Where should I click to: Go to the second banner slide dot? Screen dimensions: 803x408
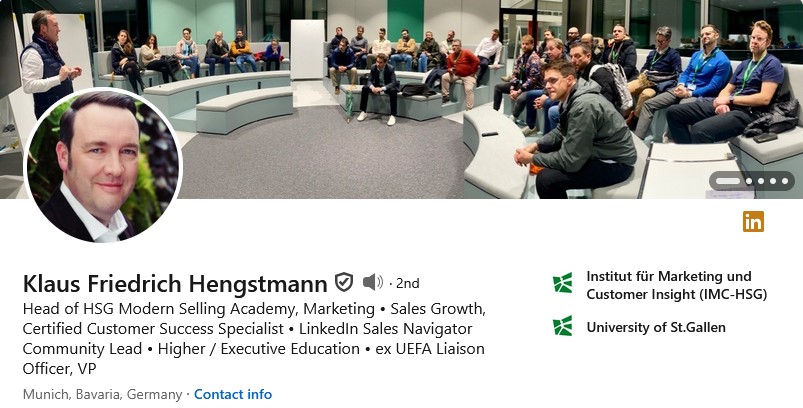tap(748, 181)
